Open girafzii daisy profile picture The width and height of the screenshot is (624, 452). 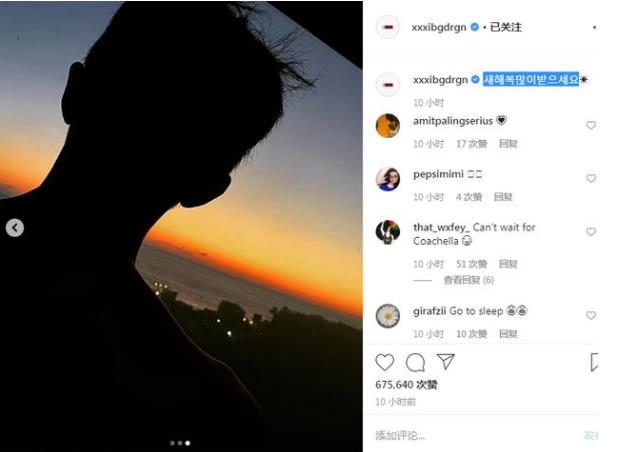tap(388, 316)
